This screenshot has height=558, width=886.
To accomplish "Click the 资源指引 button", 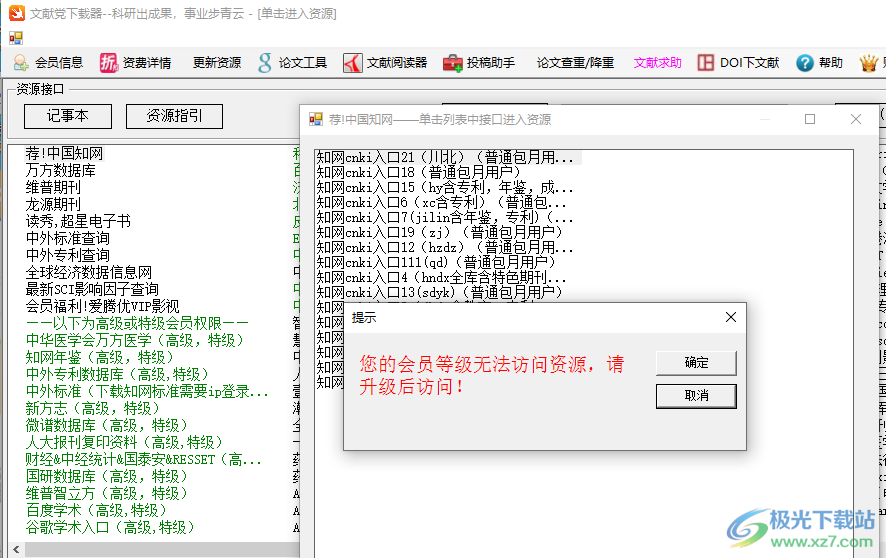I will pyautogui.click(x=174, y=116).
